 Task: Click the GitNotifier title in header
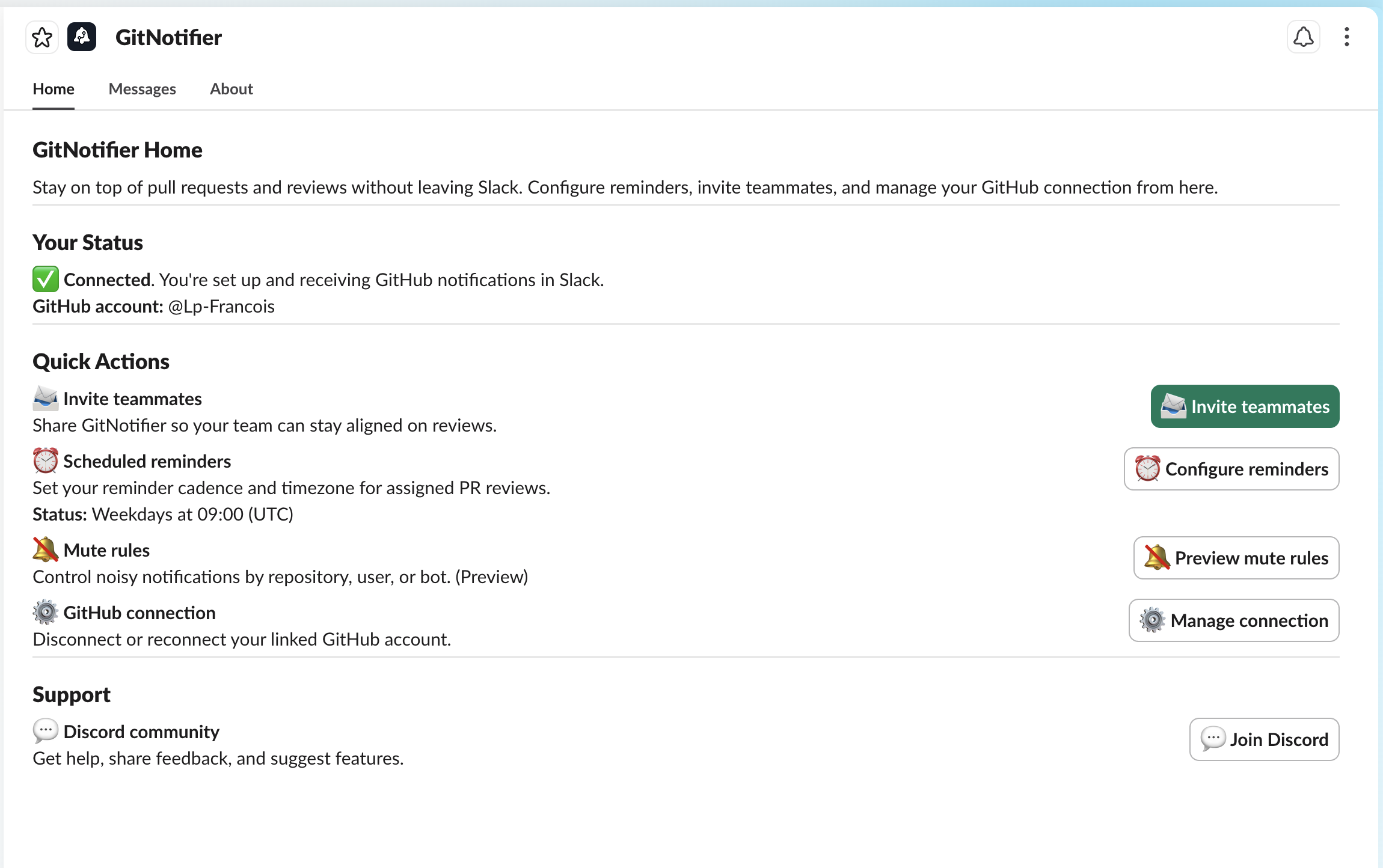168,37
